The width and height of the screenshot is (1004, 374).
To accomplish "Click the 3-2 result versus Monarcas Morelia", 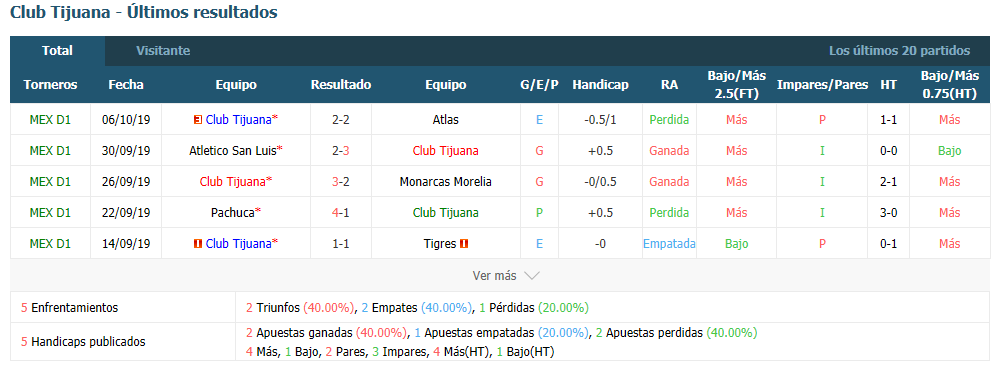I will 341,181.
